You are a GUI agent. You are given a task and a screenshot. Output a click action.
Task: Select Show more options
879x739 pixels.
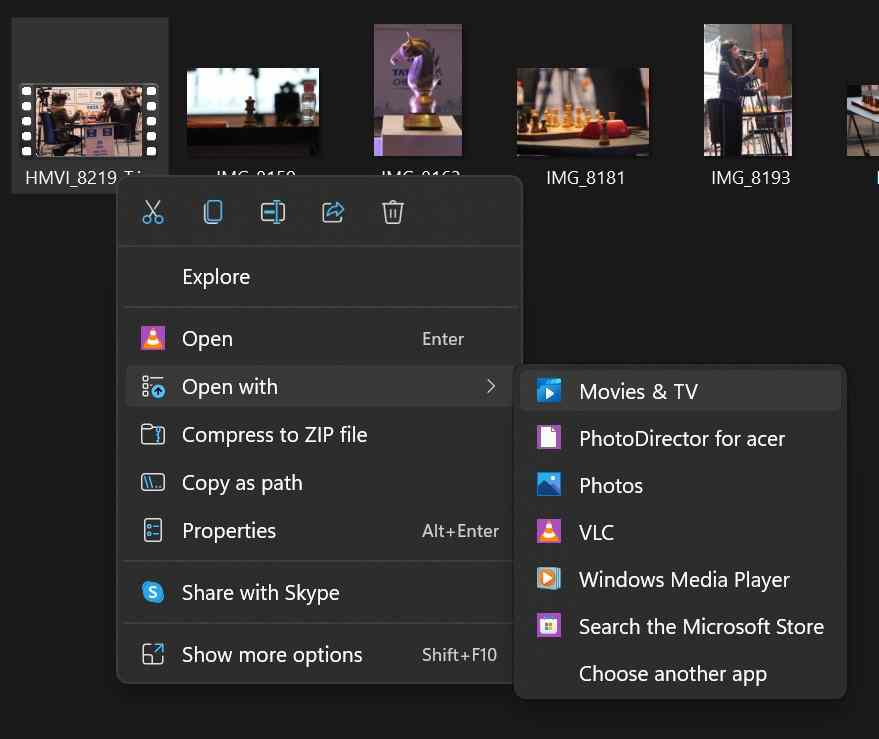320,654
